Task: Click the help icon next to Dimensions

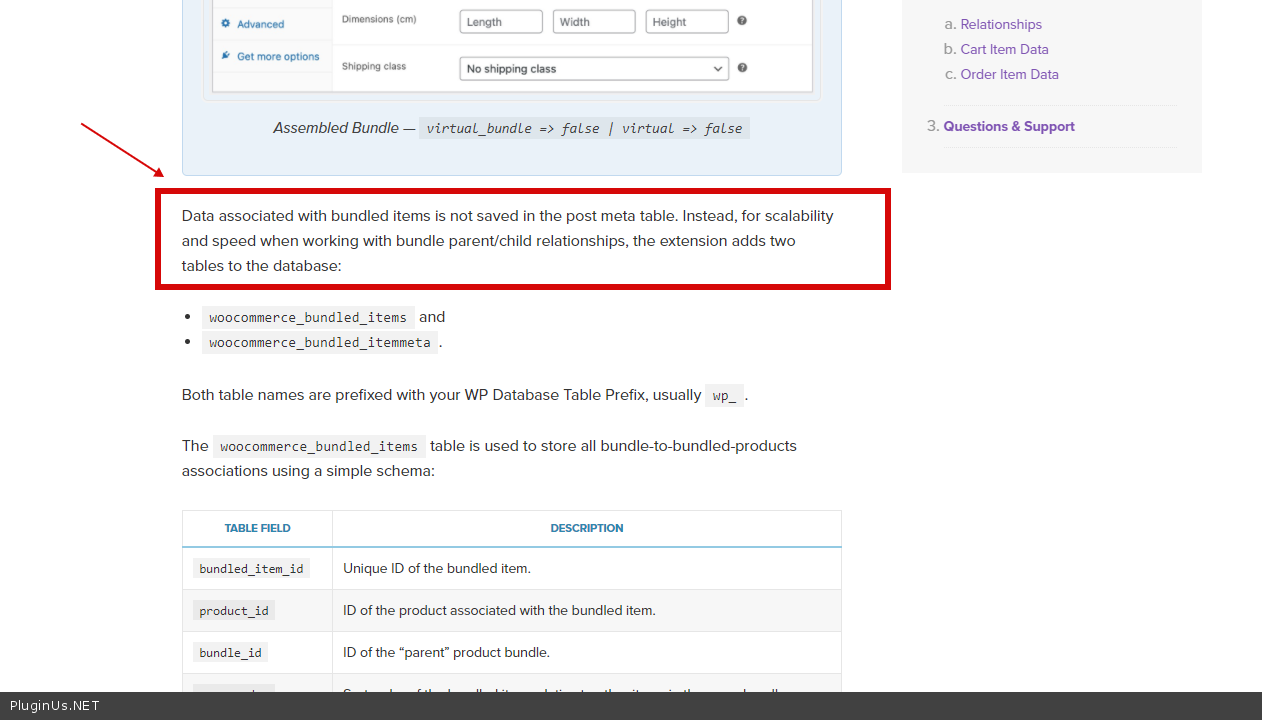Action: click(742, 21)
